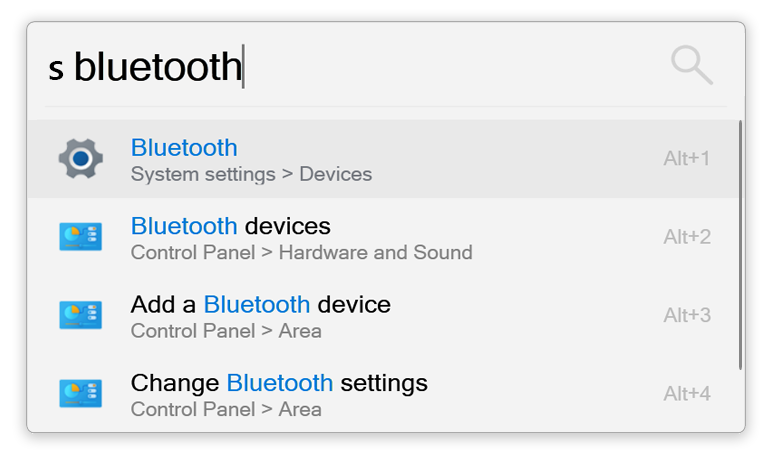
Task: Click the System settings > Devices subtitle
Action: [x=251, y=174]
